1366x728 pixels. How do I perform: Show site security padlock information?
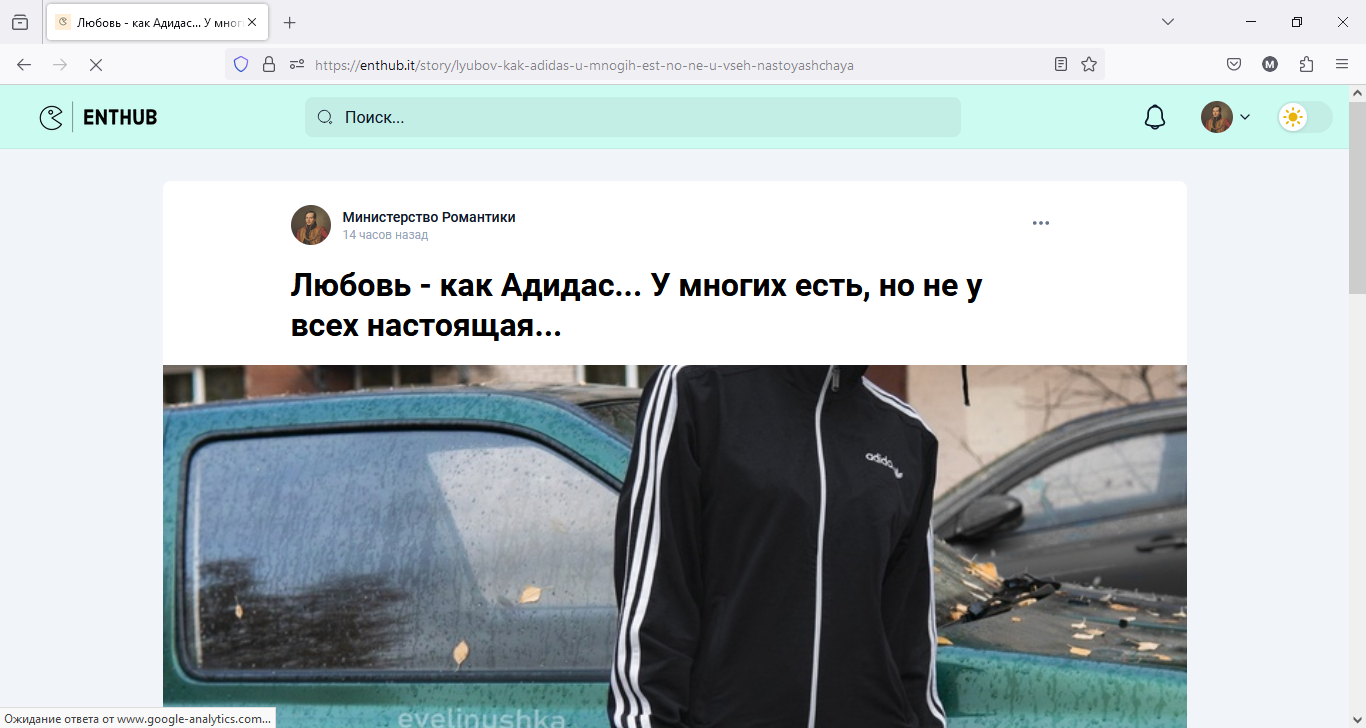click(x=268, y=65)
